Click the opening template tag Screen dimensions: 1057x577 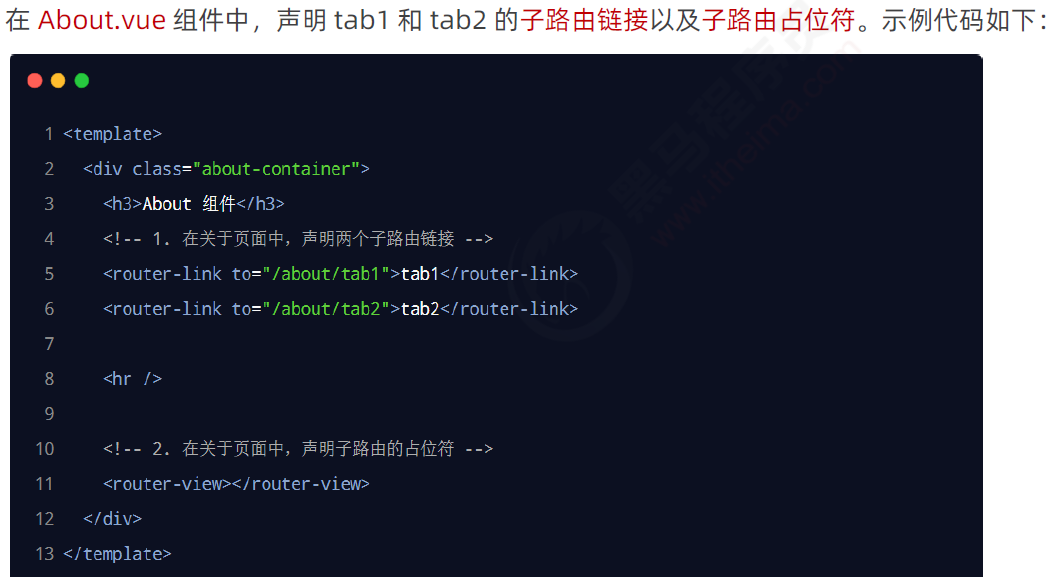(113, 134)
